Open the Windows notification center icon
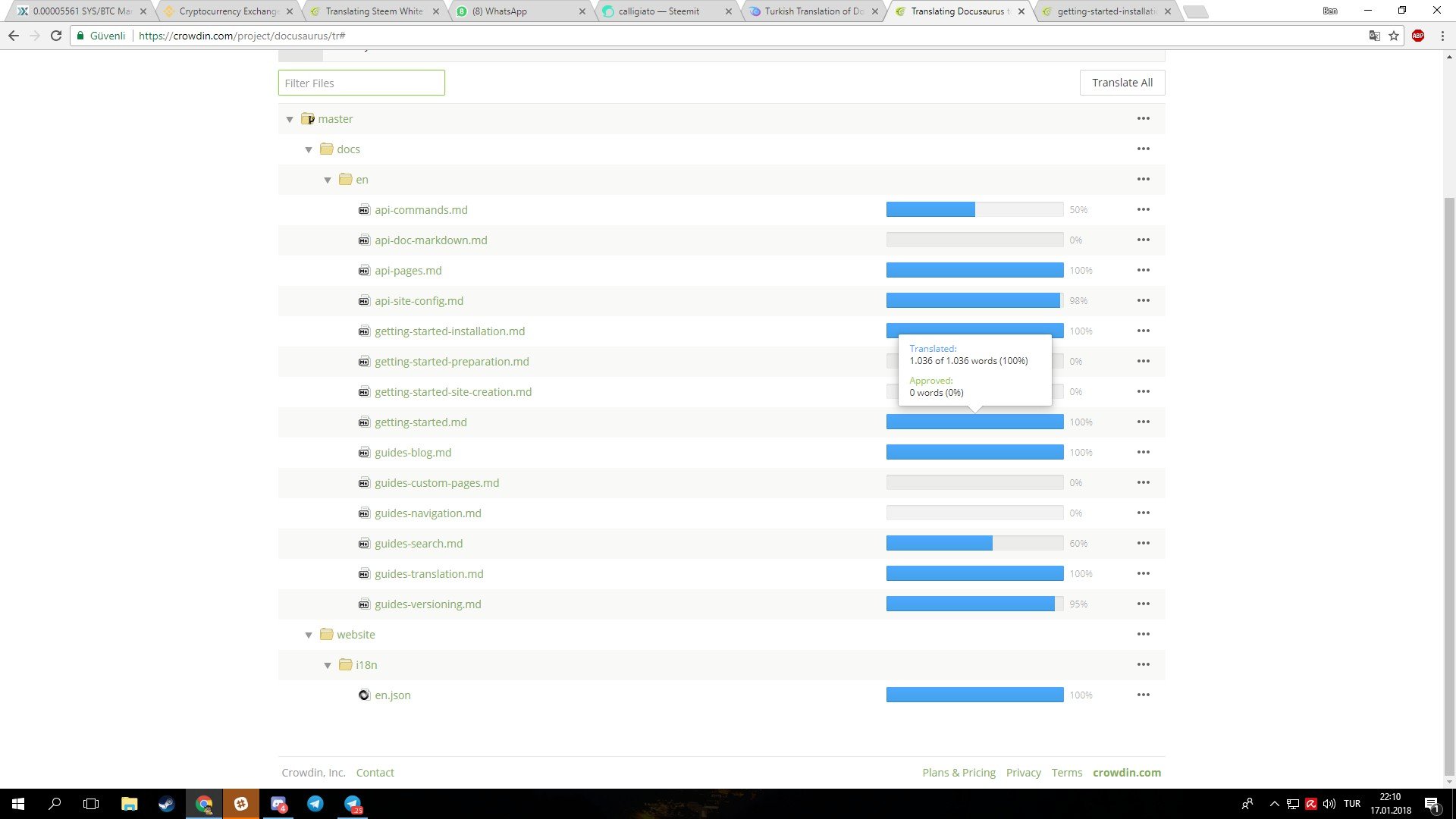This screenshot has width=1456, height=819. [1431, 804]
